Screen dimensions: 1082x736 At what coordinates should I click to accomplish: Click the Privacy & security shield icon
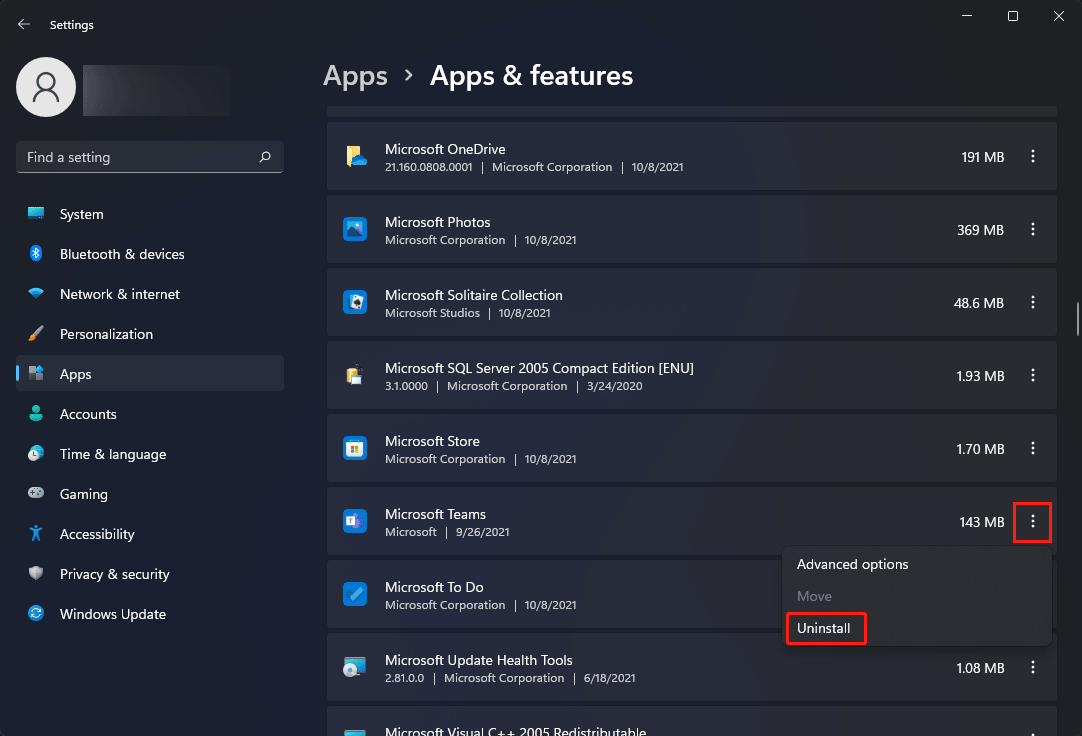[36, 573]
